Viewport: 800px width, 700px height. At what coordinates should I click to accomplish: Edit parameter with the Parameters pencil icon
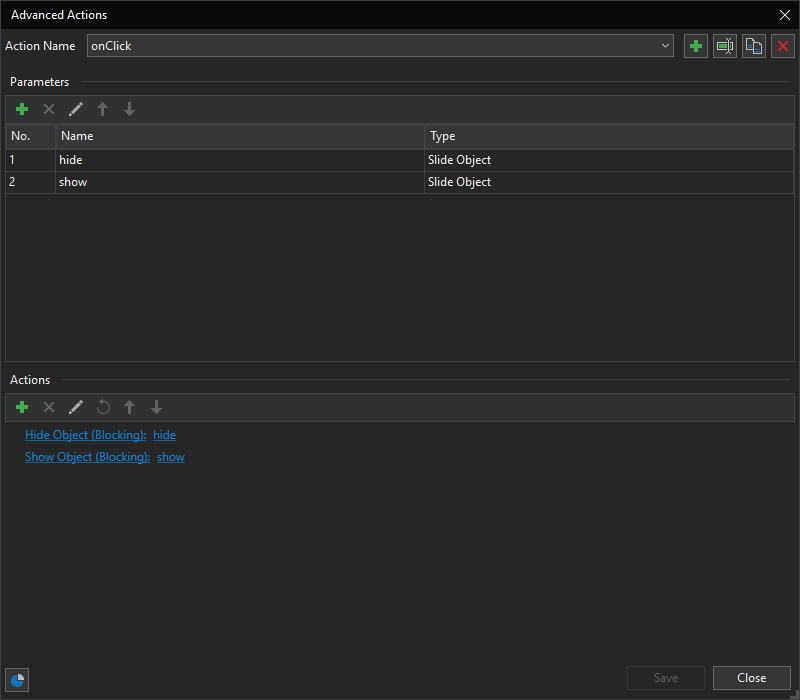76,109
